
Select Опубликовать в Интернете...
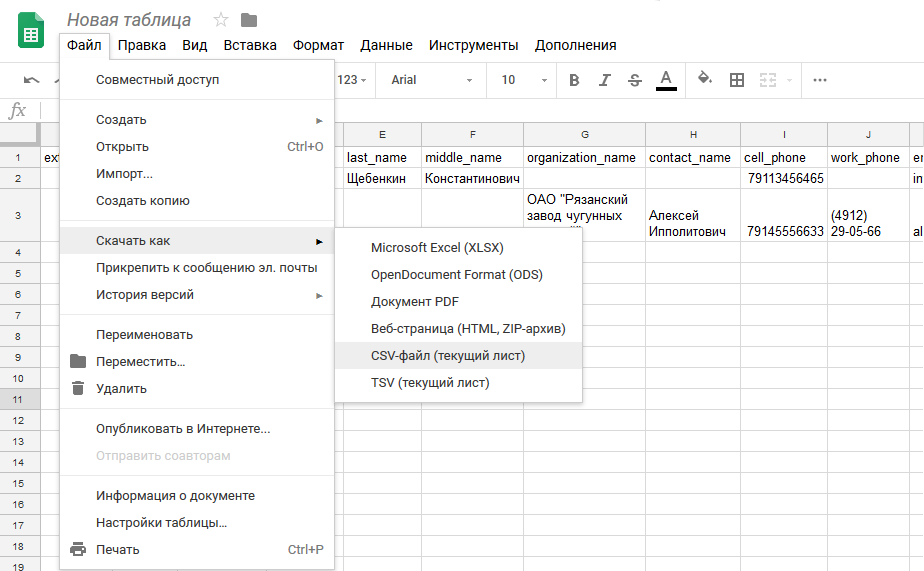(x=197, y=429)
